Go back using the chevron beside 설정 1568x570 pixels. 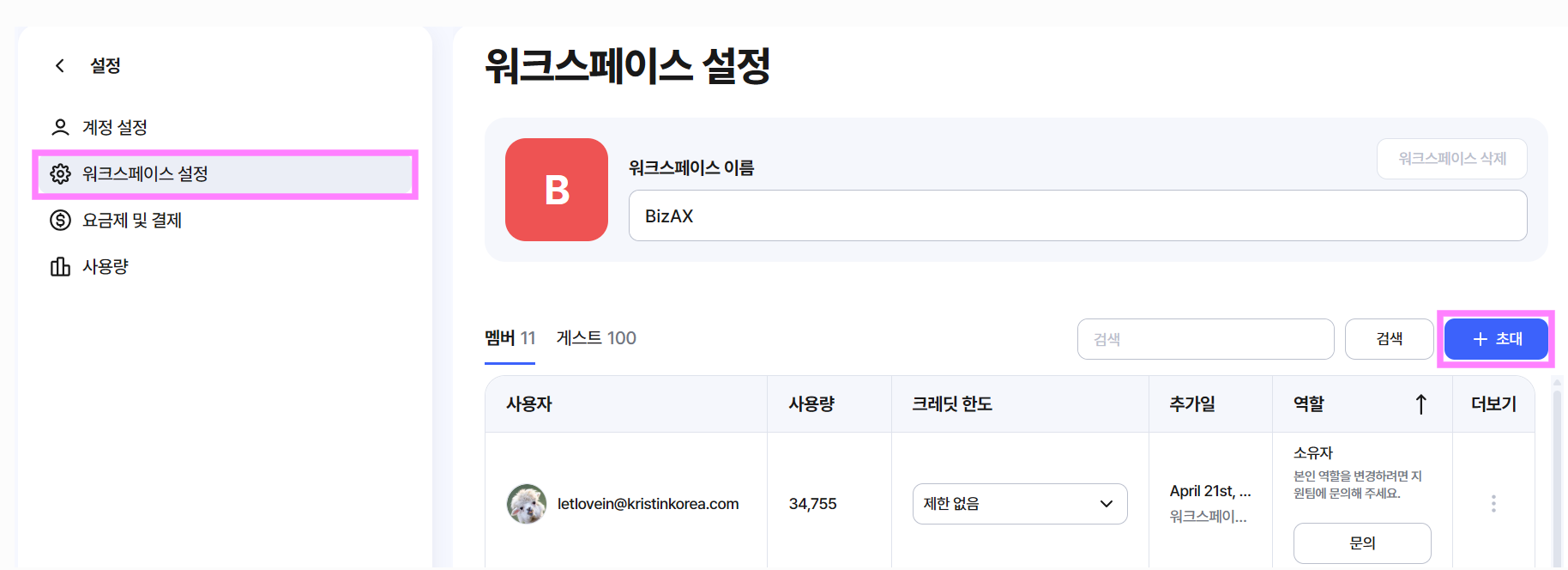(x=60, y=65)
